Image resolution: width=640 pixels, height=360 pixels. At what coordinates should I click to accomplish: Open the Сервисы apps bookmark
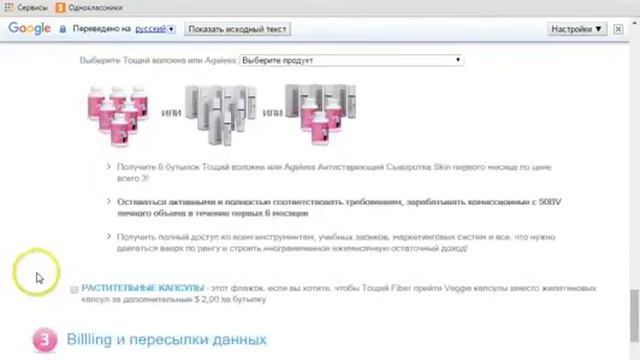click(26, 7)
